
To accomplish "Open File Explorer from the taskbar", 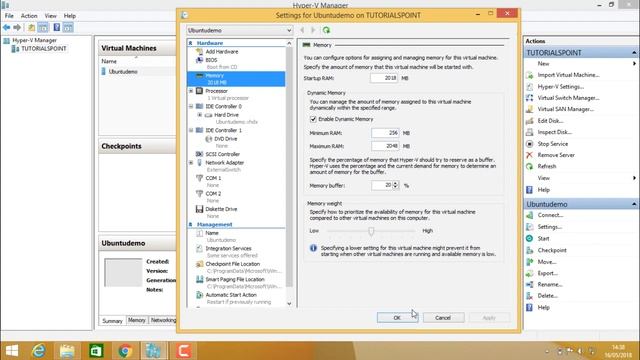I will pyautogui.click(x=67, y=351).
